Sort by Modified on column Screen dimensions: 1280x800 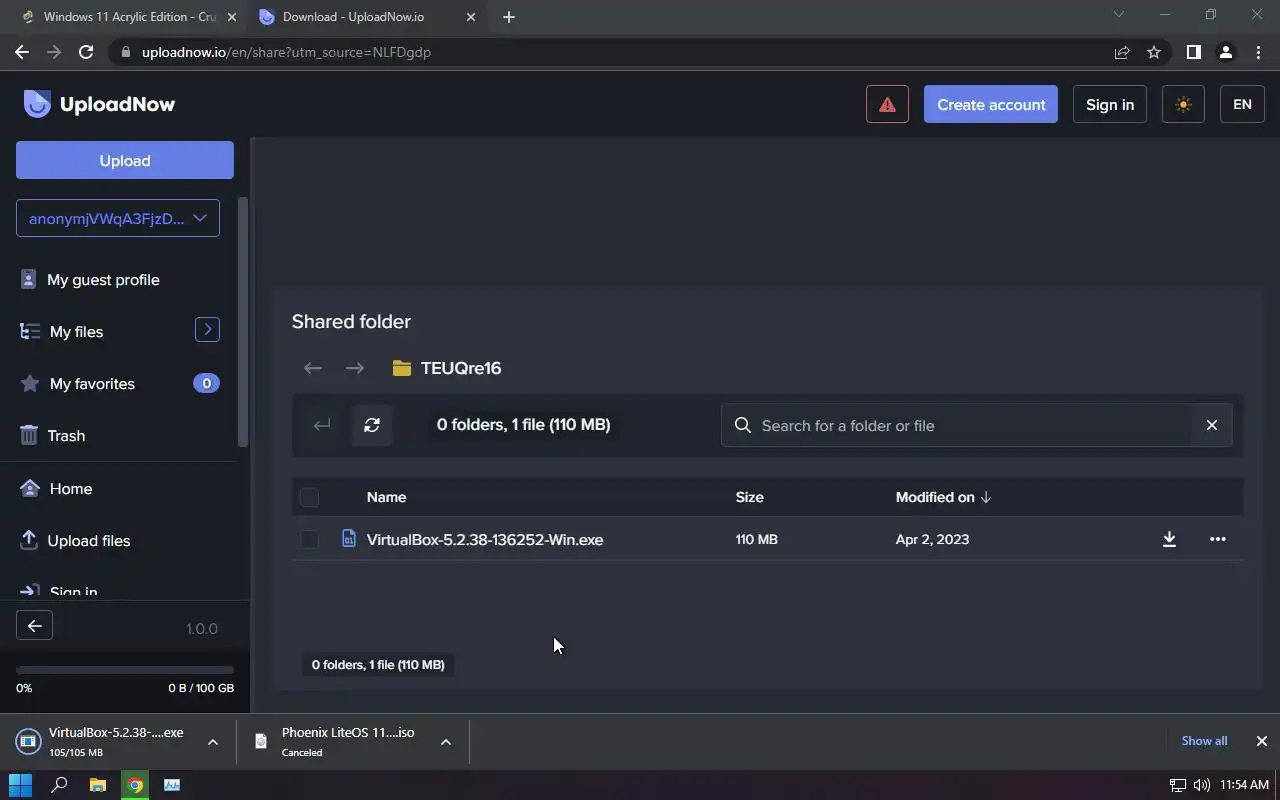(943, 497)
